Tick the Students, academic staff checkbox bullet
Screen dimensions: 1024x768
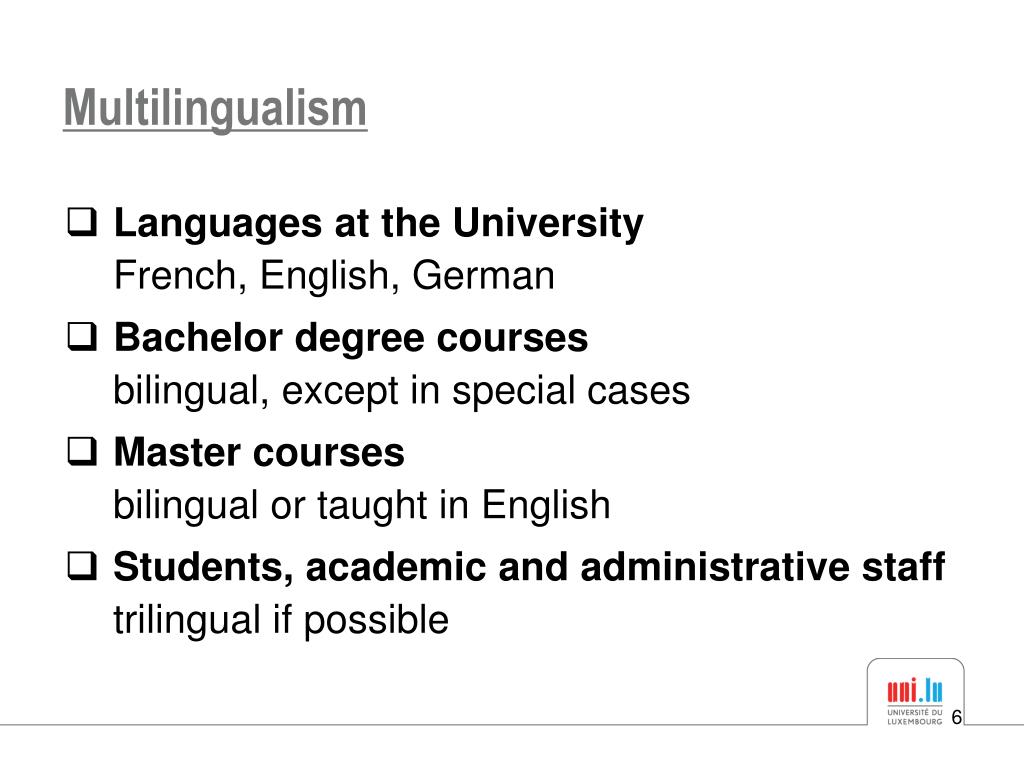click(82, 566)
